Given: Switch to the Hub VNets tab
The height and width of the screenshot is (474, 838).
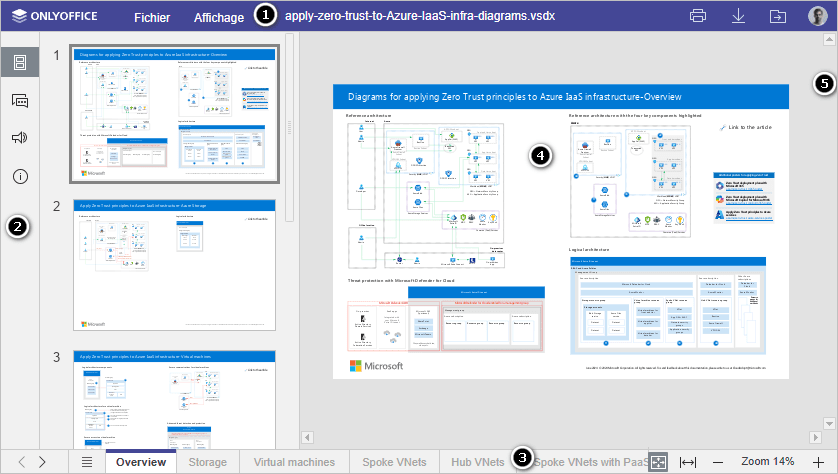Looking at the screenshot, I should [477, 462].
